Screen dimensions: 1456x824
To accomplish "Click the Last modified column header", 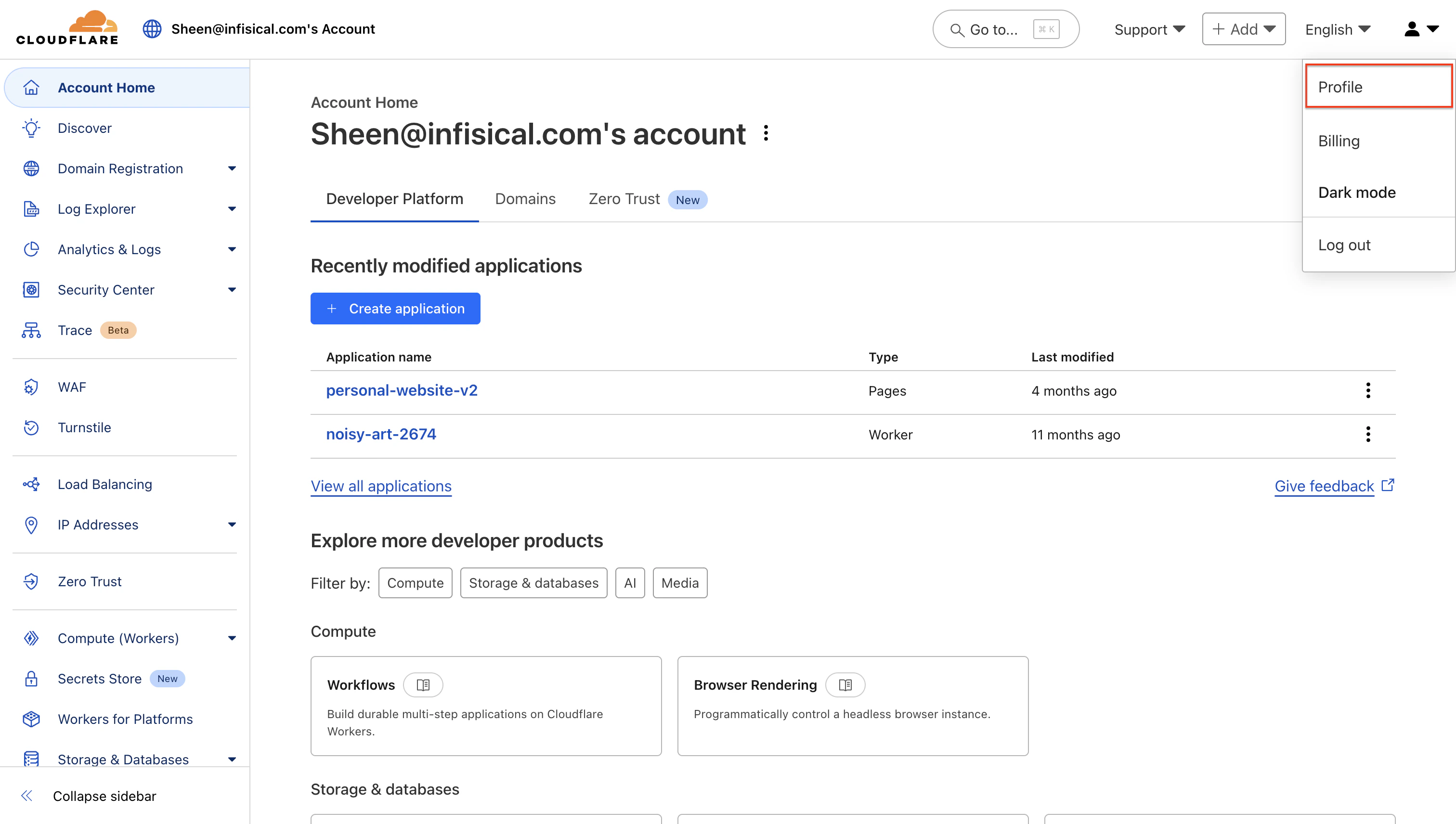I will click(x=1072, y=357).
